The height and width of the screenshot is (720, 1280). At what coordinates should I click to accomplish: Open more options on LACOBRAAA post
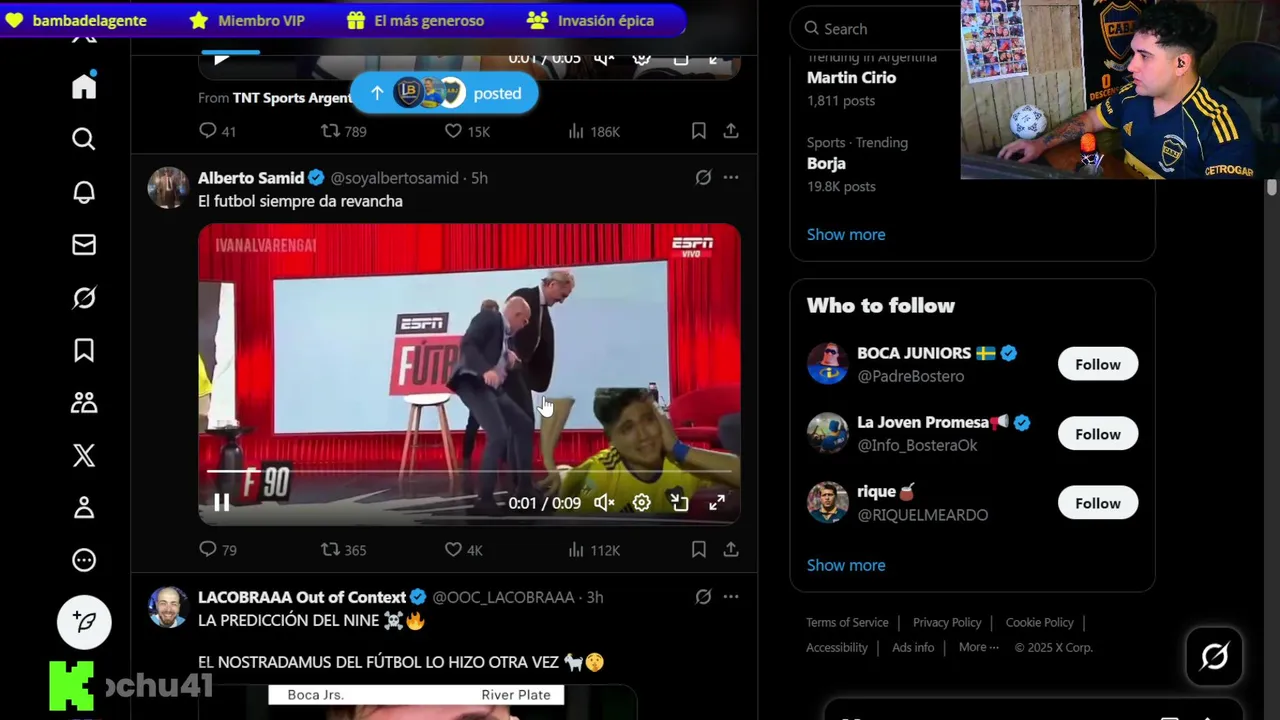[x=731, y=597]
